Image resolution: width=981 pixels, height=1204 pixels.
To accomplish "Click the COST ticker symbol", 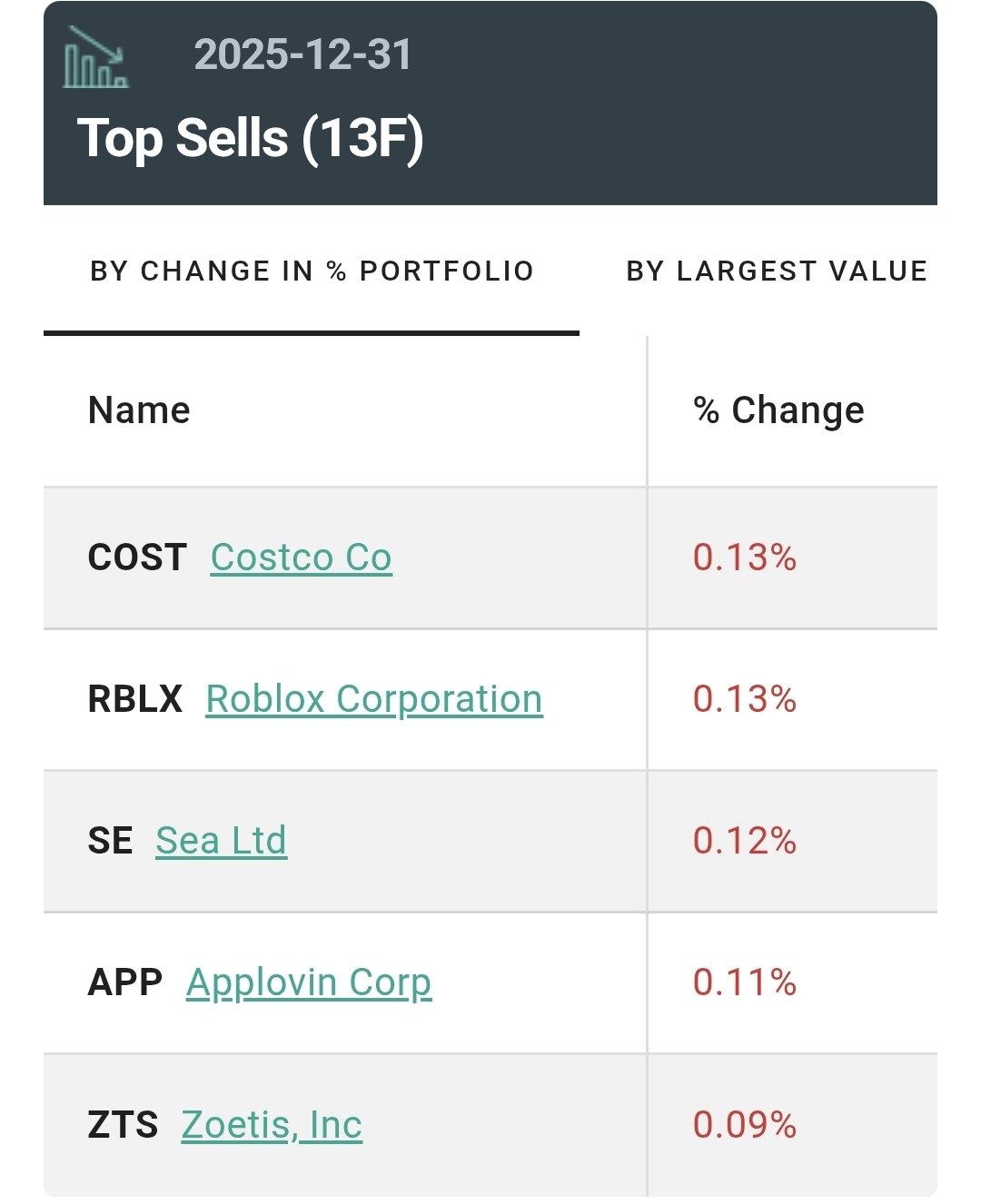I will tap(137, 558).
